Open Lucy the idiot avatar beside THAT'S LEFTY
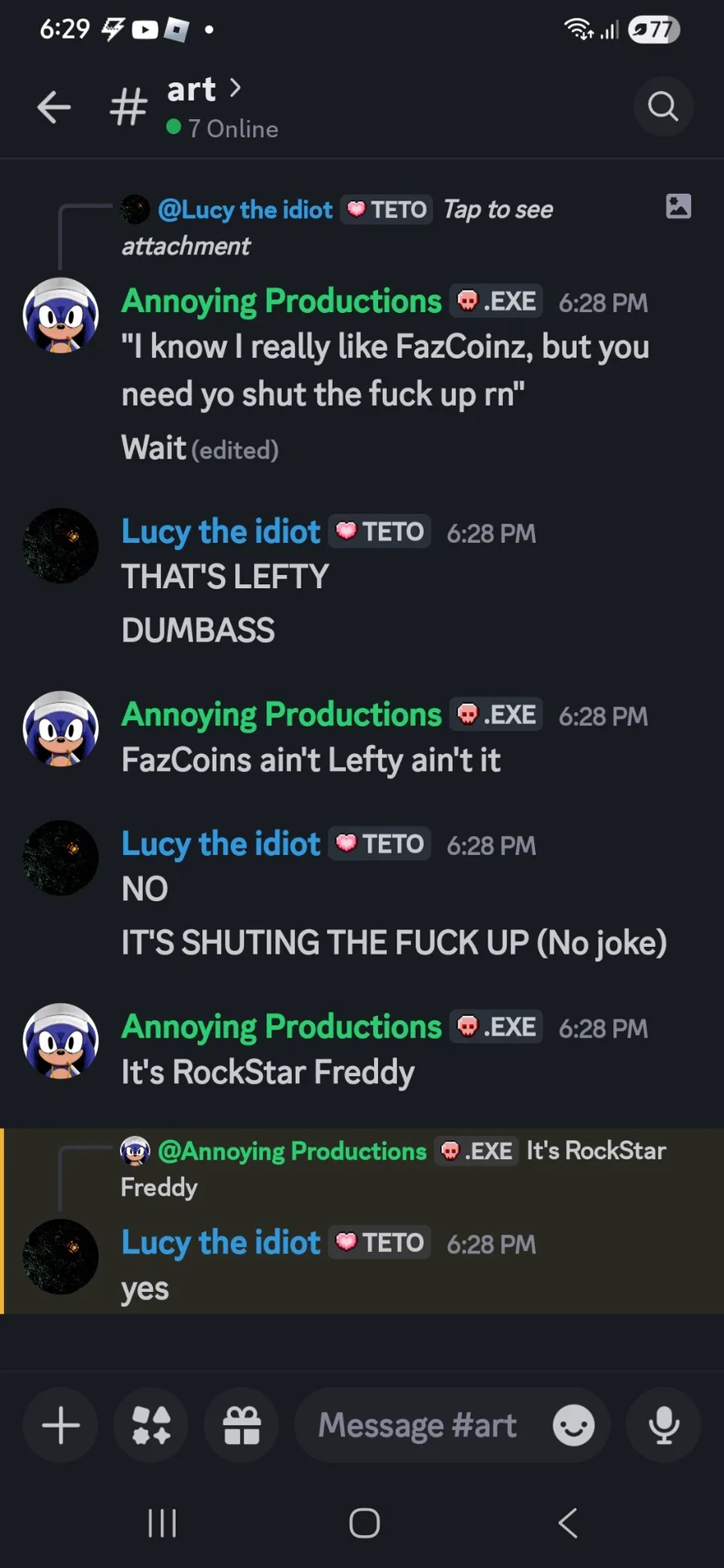 pyautogui.click(x=60, y=545)
